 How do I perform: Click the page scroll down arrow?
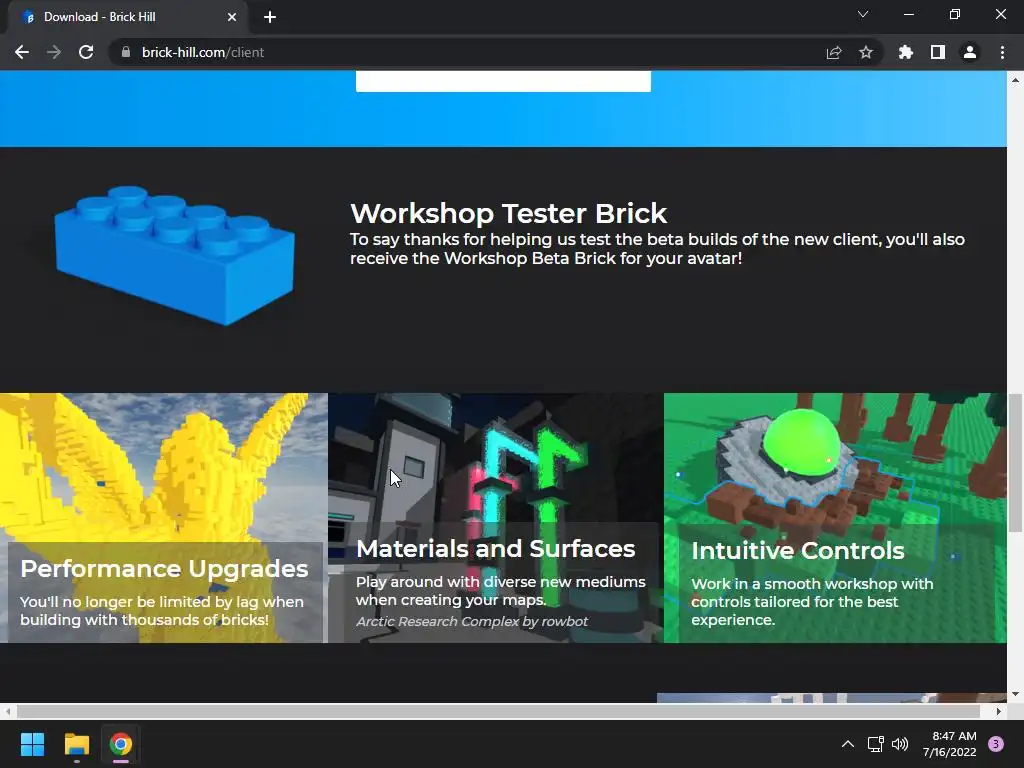1016,694
